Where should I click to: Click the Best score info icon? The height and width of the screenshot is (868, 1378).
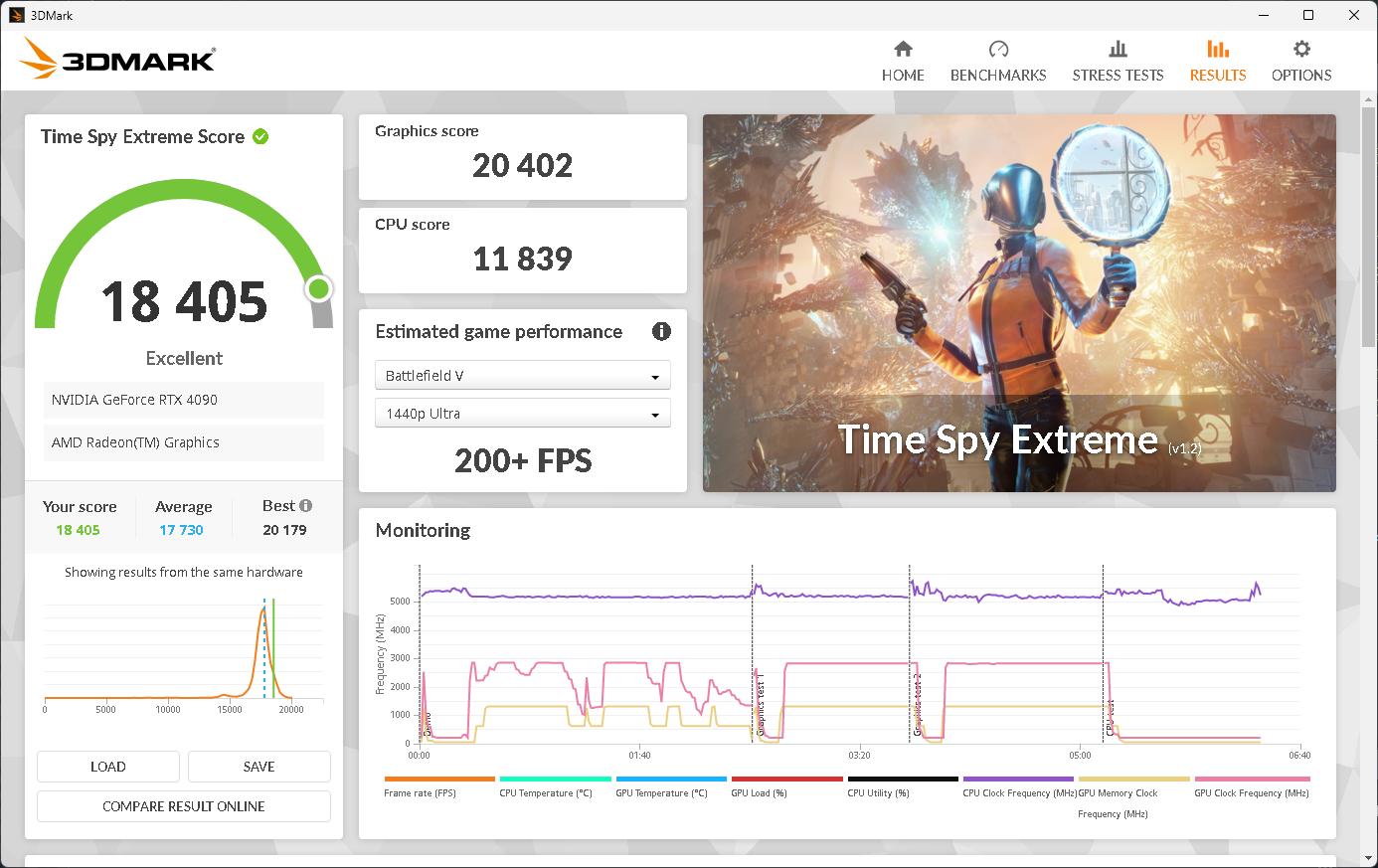pos(305,505)
